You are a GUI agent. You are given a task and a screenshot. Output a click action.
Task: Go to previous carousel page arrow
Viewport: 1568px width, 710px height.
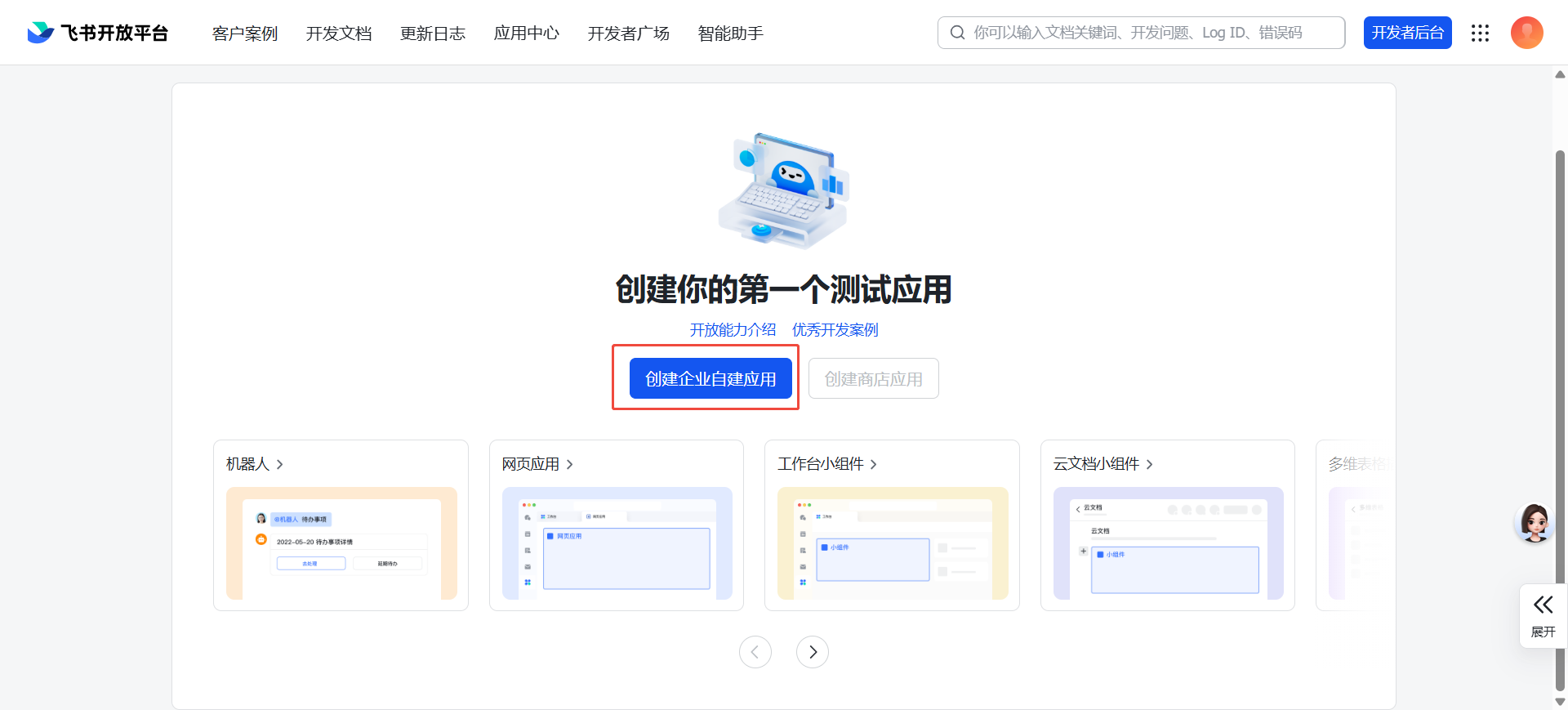755,652
